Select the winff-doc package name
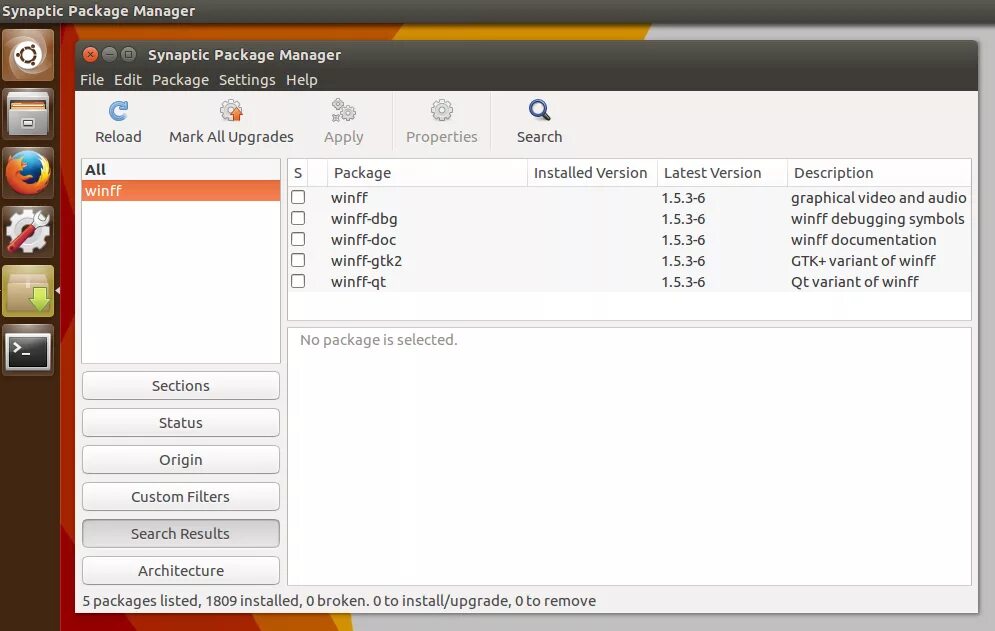995x631 pixels. (x=363, y=240)
